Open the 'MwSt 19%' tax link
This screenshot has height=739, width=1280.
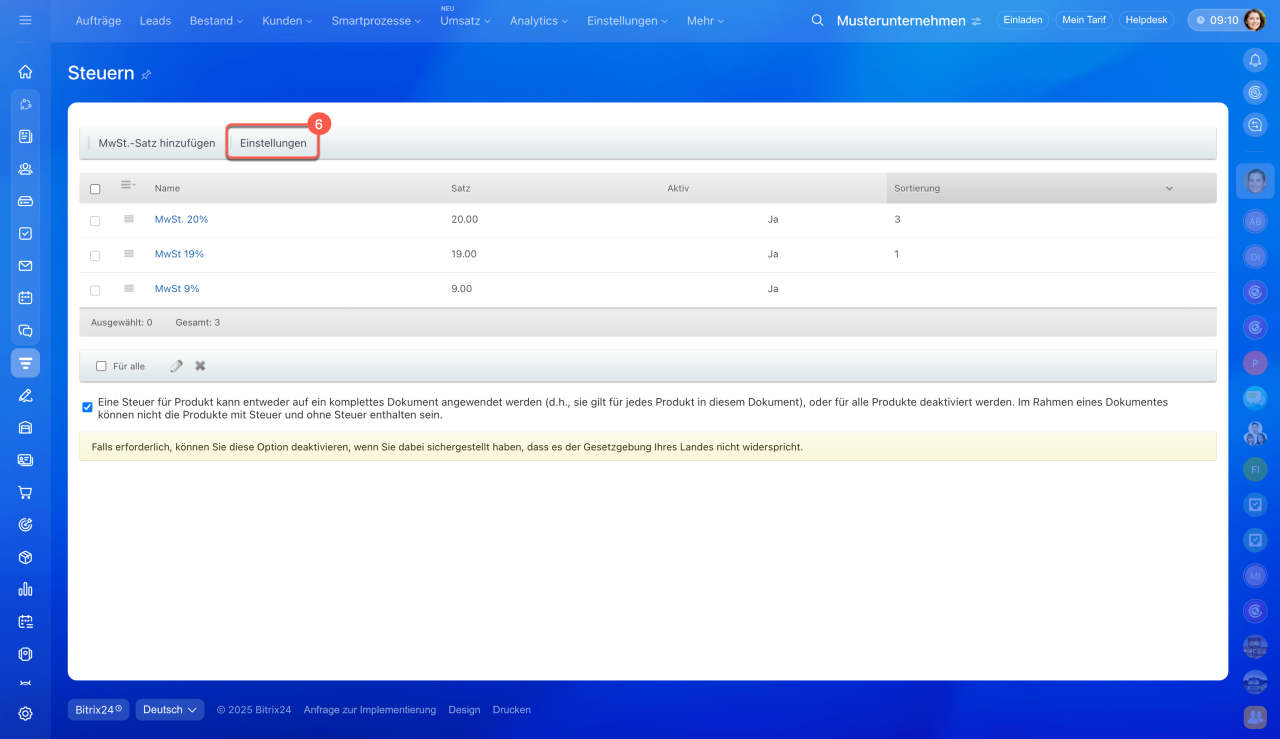coord(179,254)
